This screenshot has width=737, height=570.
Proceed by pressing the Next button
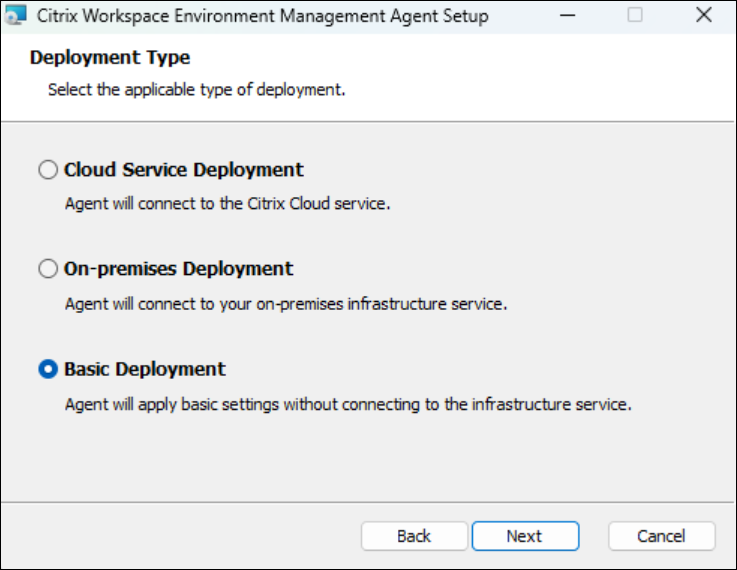(x=525, y=536)
